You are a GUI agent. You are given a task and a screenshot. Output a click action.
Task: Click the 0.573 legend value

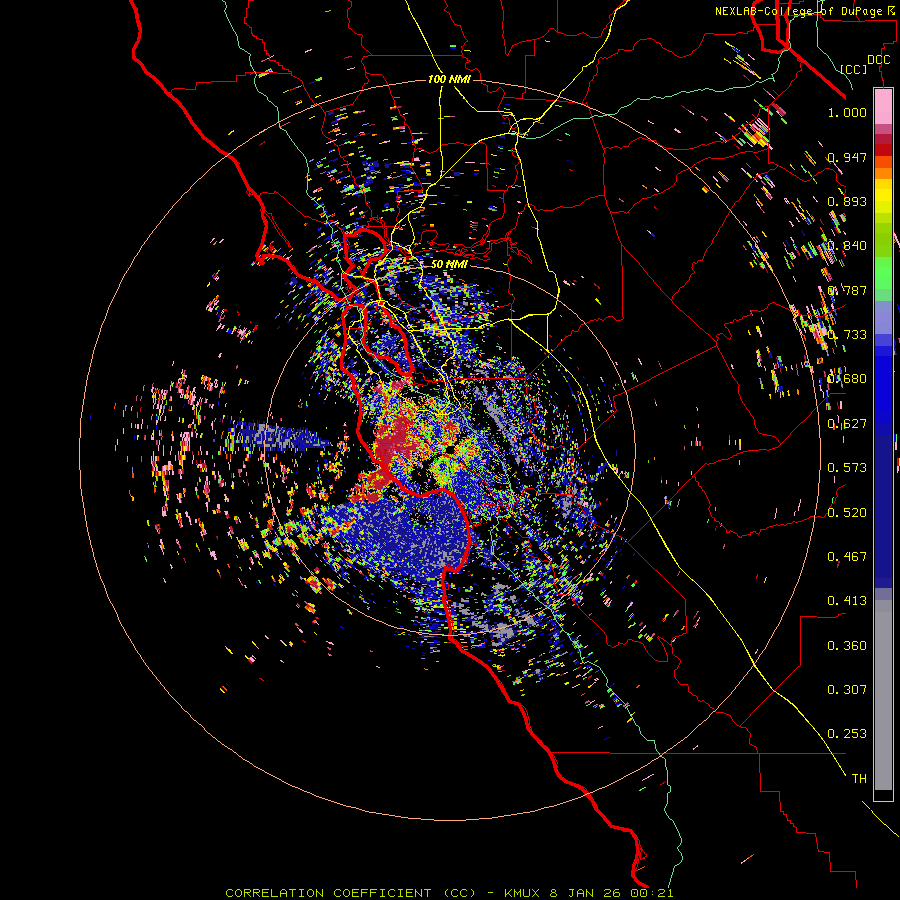pos(847,468)
